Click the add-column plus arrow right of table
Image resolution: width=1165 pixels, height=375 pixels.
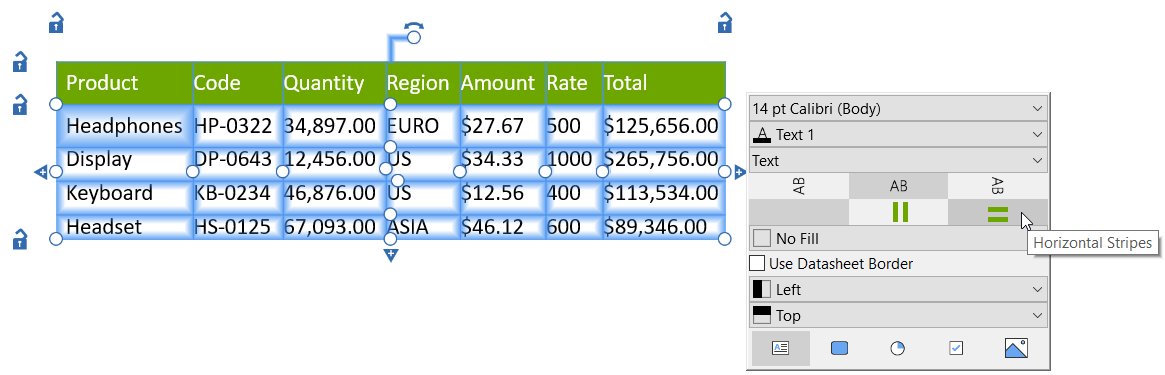tap(740, 172)
